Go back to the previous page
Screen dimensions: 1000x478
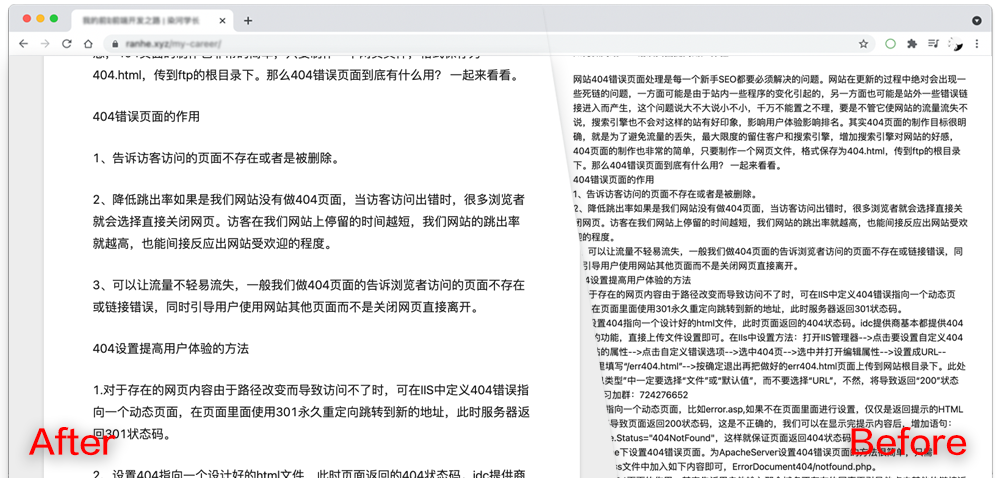click(x=24, y=44)
